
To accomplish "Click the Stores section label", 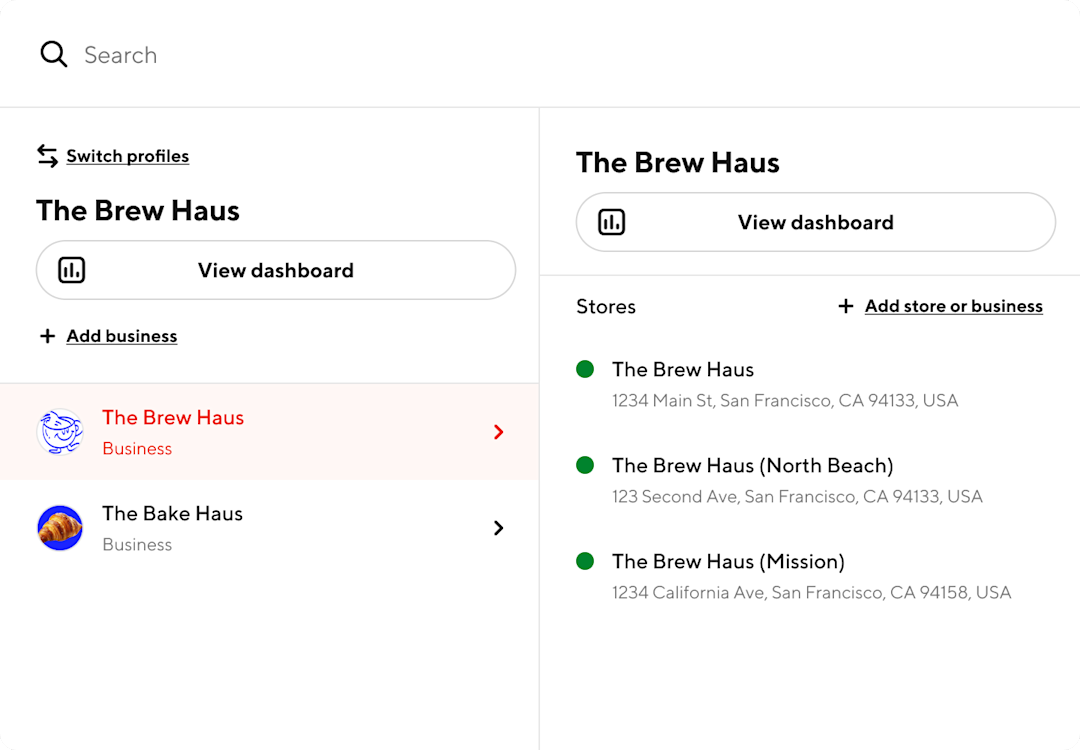I will coord(606,306).
